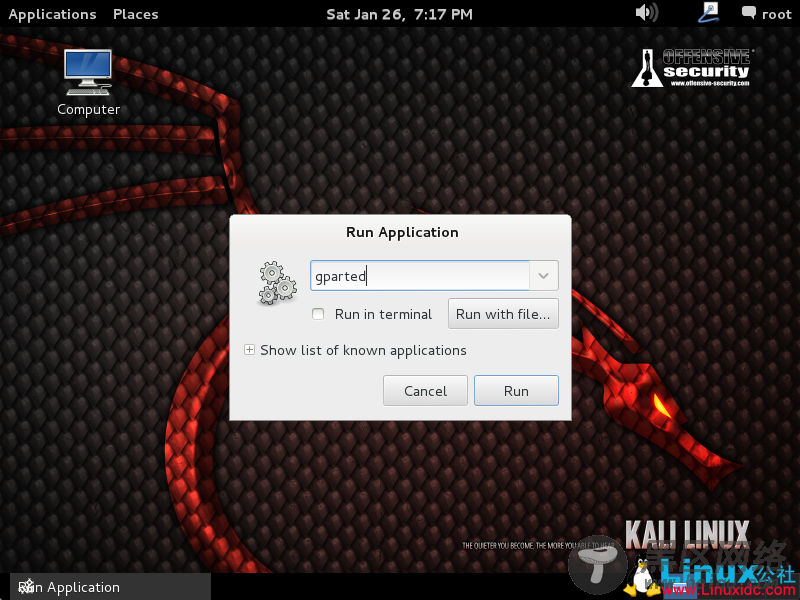Enable the Run in terminal checkbox
800x600 pixels.
pyautogui.click(x=318, y=314)
